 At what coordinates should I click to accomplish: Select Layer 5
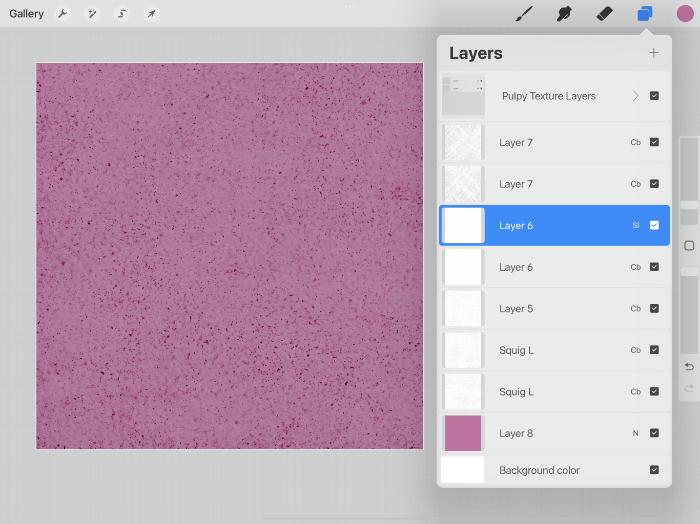554,308
